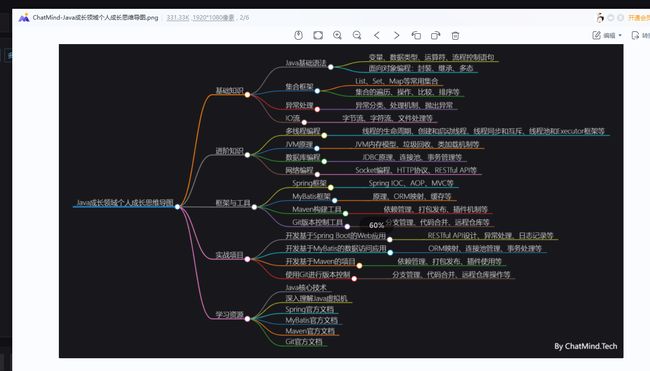Click the convert file icon at top right
650x371 pixels.
click(635, 35)
